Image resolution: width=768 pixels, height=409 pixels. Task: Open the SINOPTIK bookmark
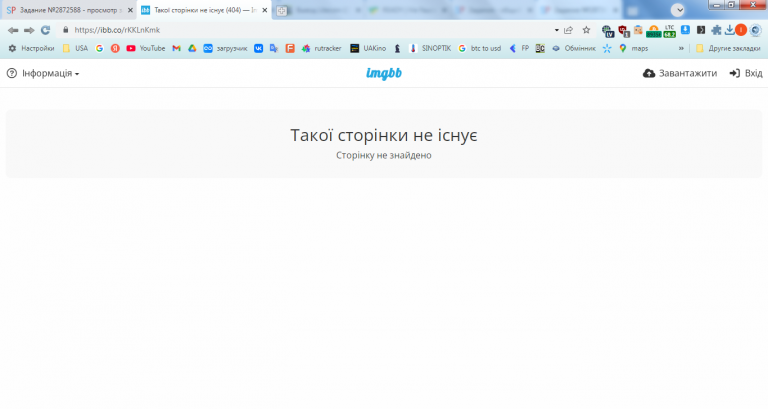430,48
